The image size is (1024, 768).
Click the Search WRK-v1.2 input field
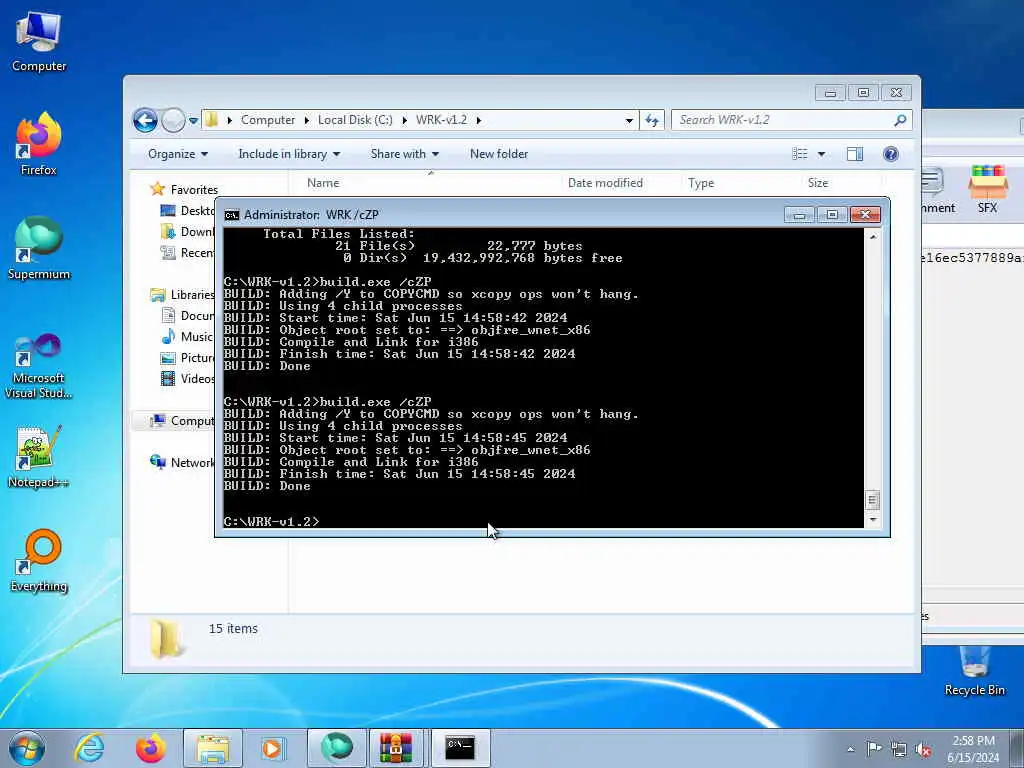[784, 120]
